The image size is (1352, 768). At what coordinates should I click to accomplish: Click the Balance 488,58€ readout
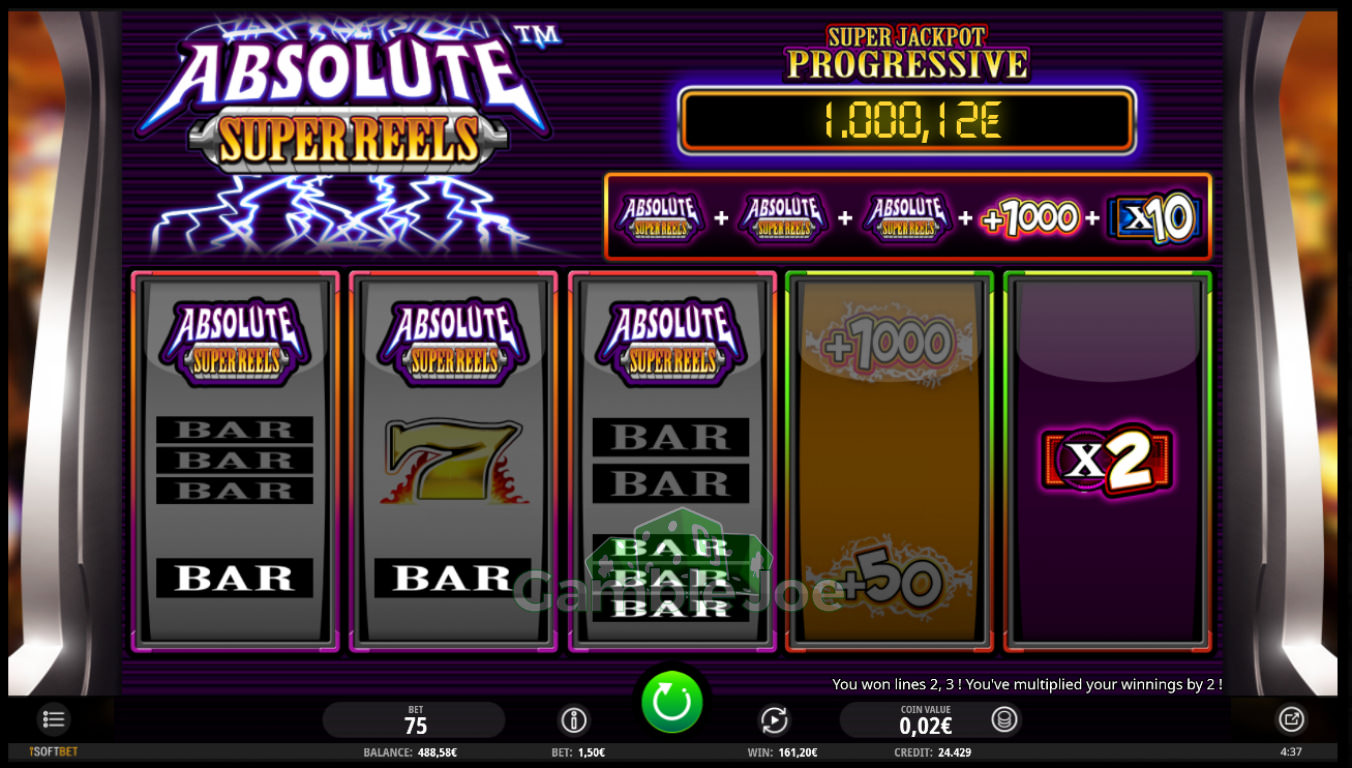410,752
